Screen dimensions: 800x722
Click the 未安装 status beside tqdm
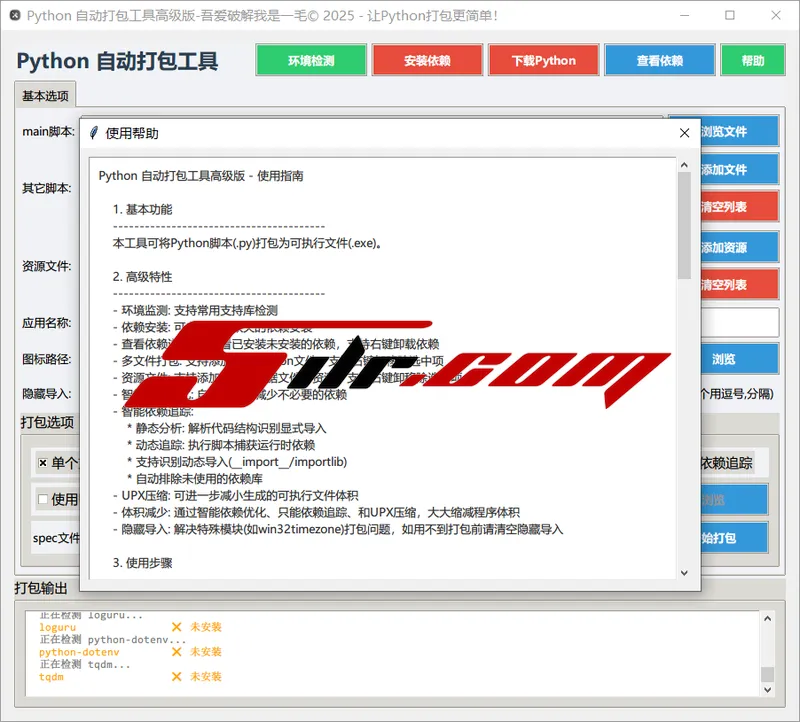click(x=206, y=677)
